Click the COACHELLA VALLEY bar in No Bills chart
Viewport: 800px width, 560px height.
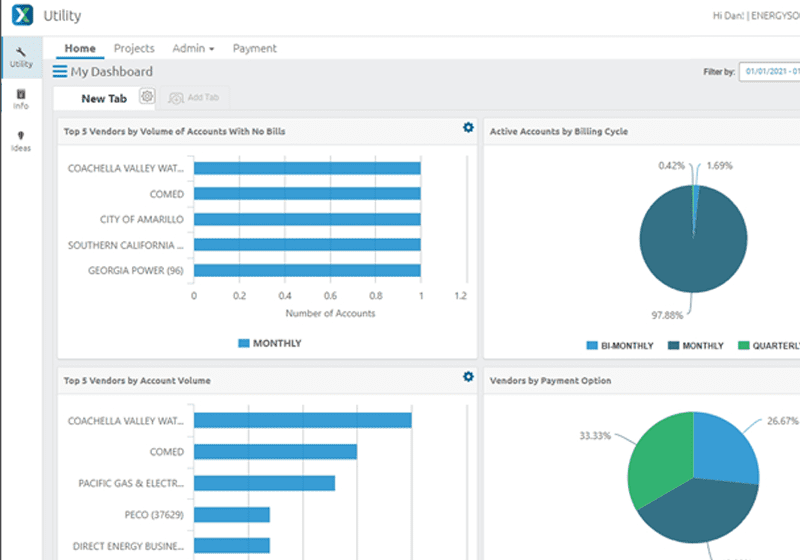[x=307, y=168]
